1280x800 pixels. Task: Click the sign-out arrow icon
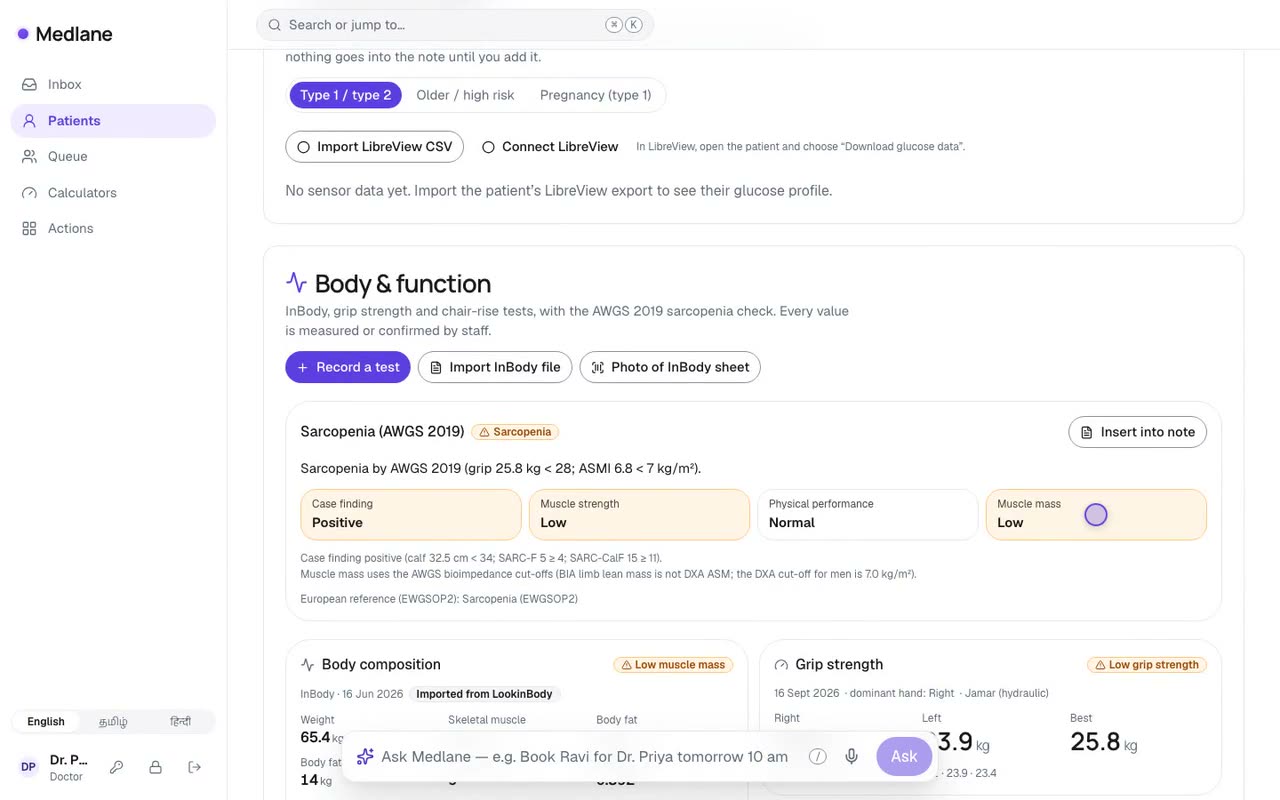click(x=195, y=767)
